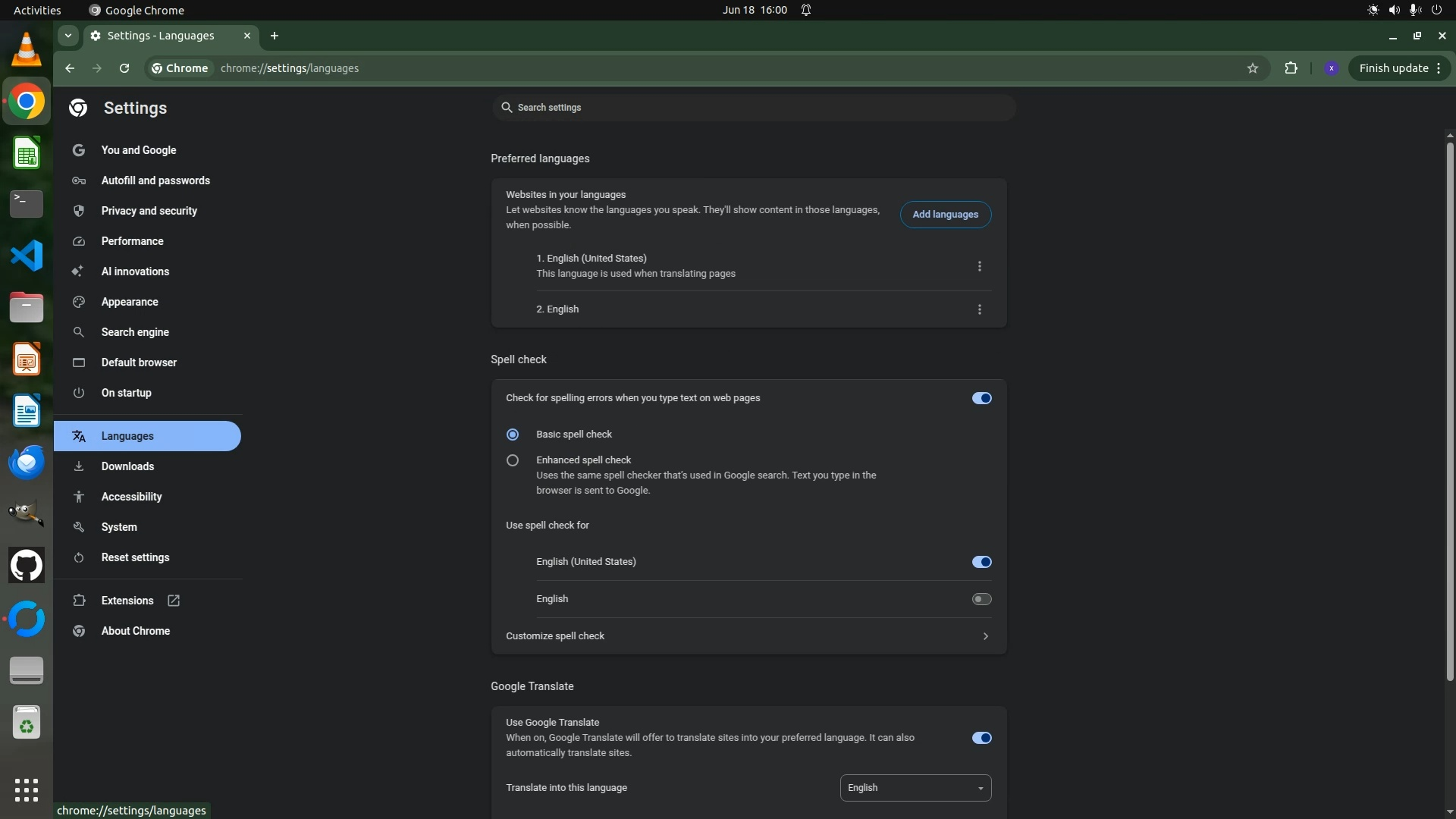
Task: Enable spell check for plain English
Action: coord(981,599)
